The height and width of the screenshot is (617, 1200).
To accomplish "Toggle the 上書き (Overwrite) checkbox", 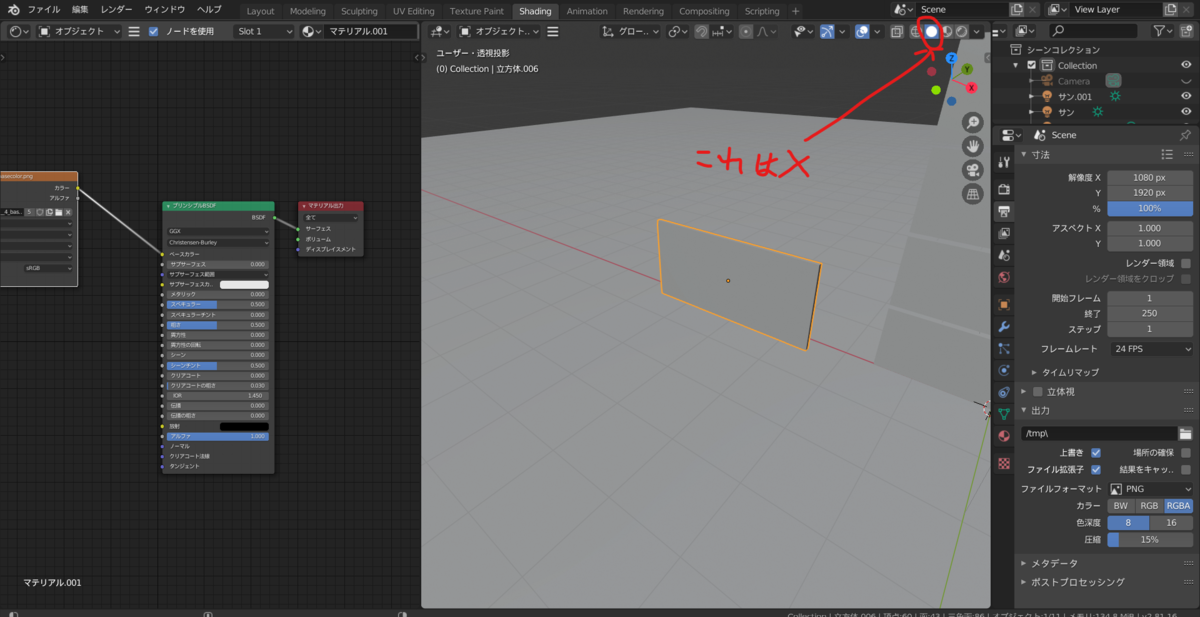I will tap(1096, 453).
